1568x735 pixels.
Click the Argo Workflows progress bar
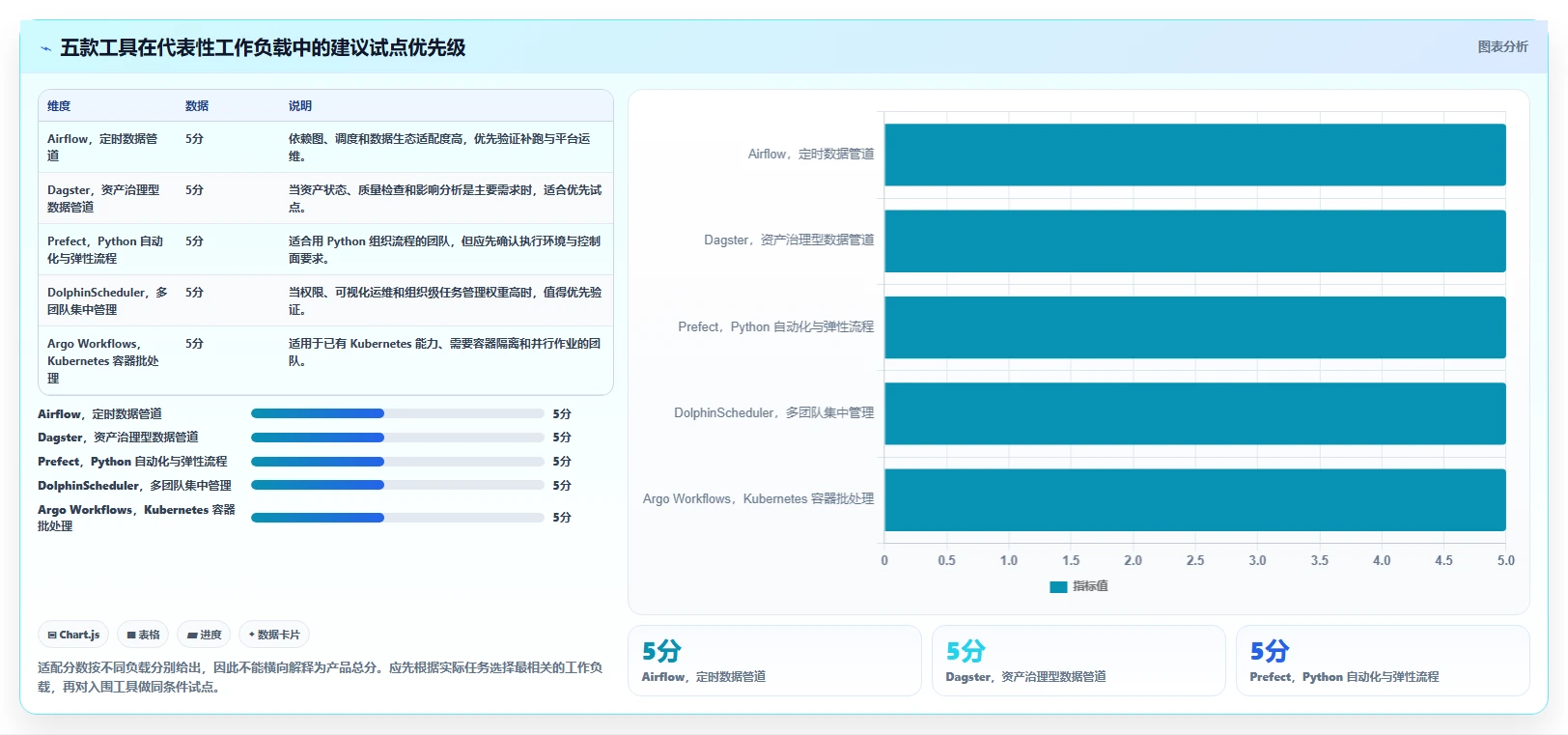tap(397, 518)
